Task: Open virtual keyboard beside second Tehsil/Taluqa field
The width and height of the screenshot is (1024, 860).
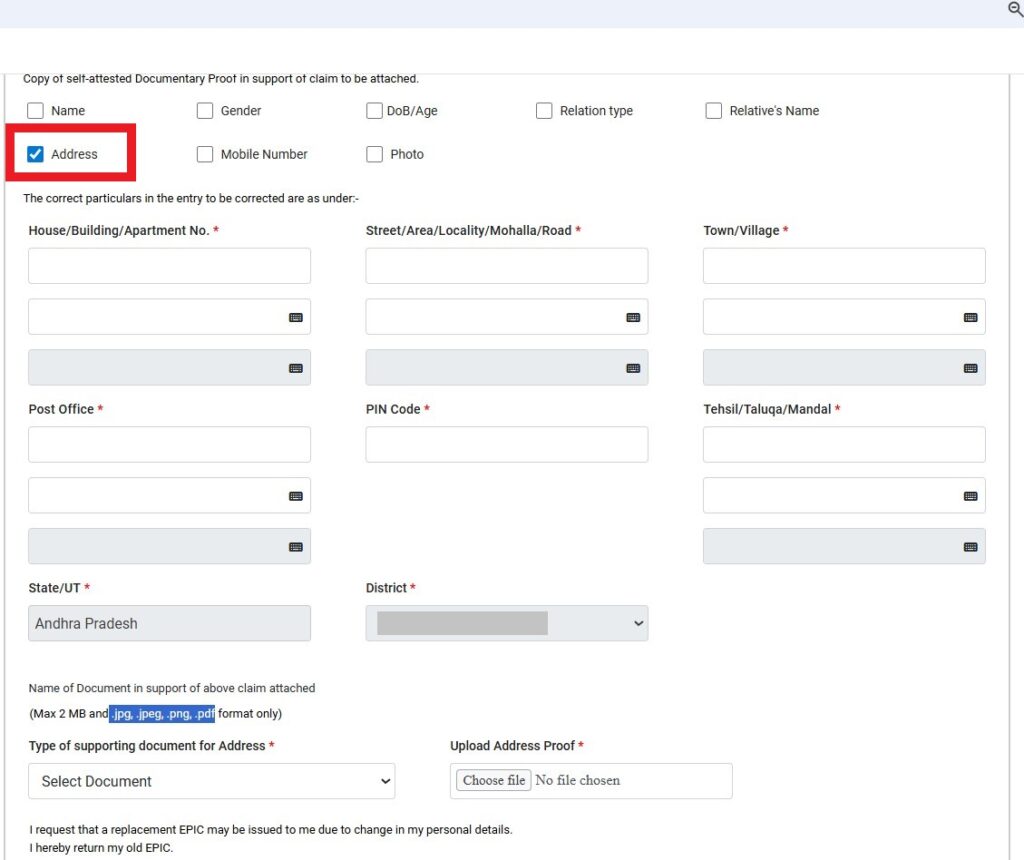Action: pos(970,495)
